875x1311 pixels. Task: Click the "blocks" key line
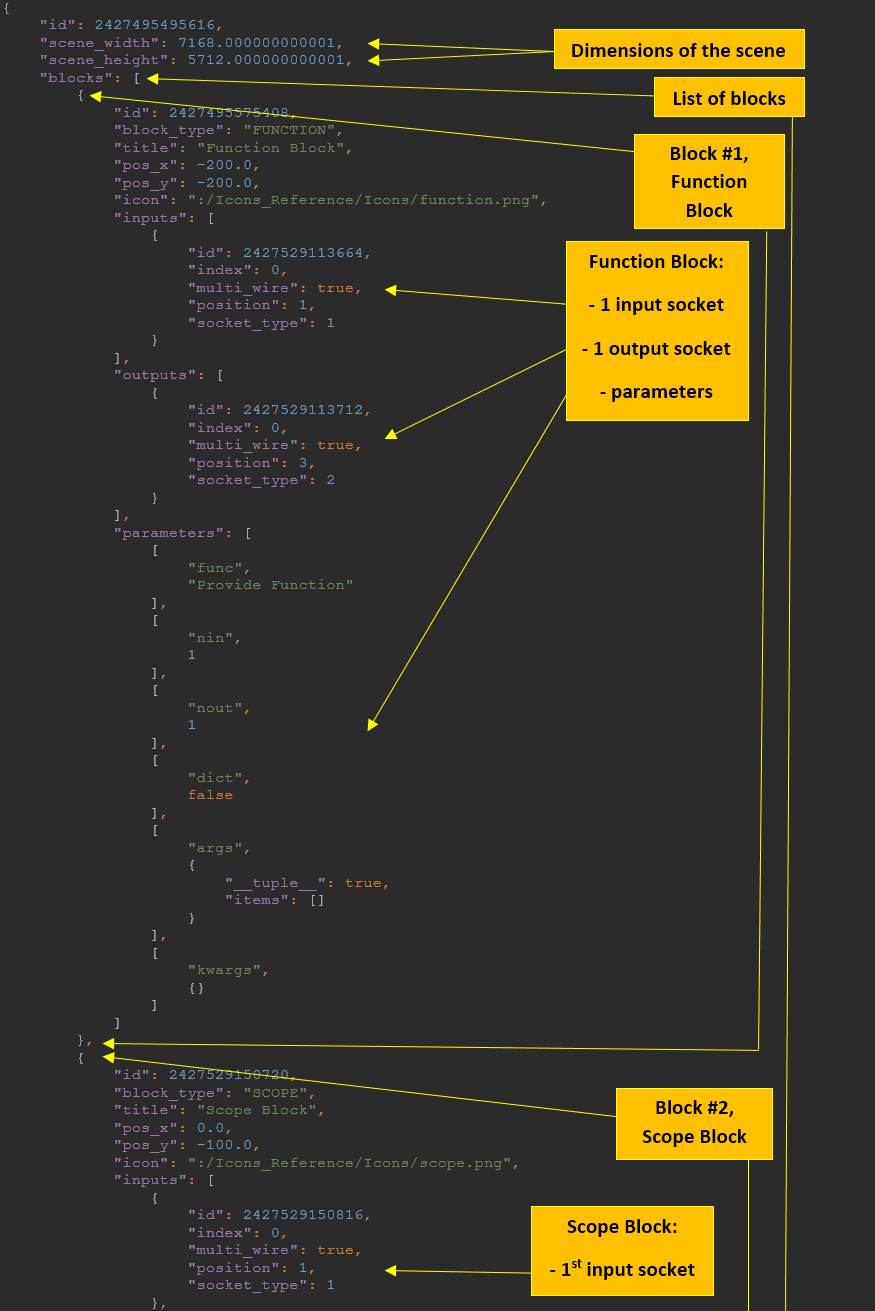90,77
